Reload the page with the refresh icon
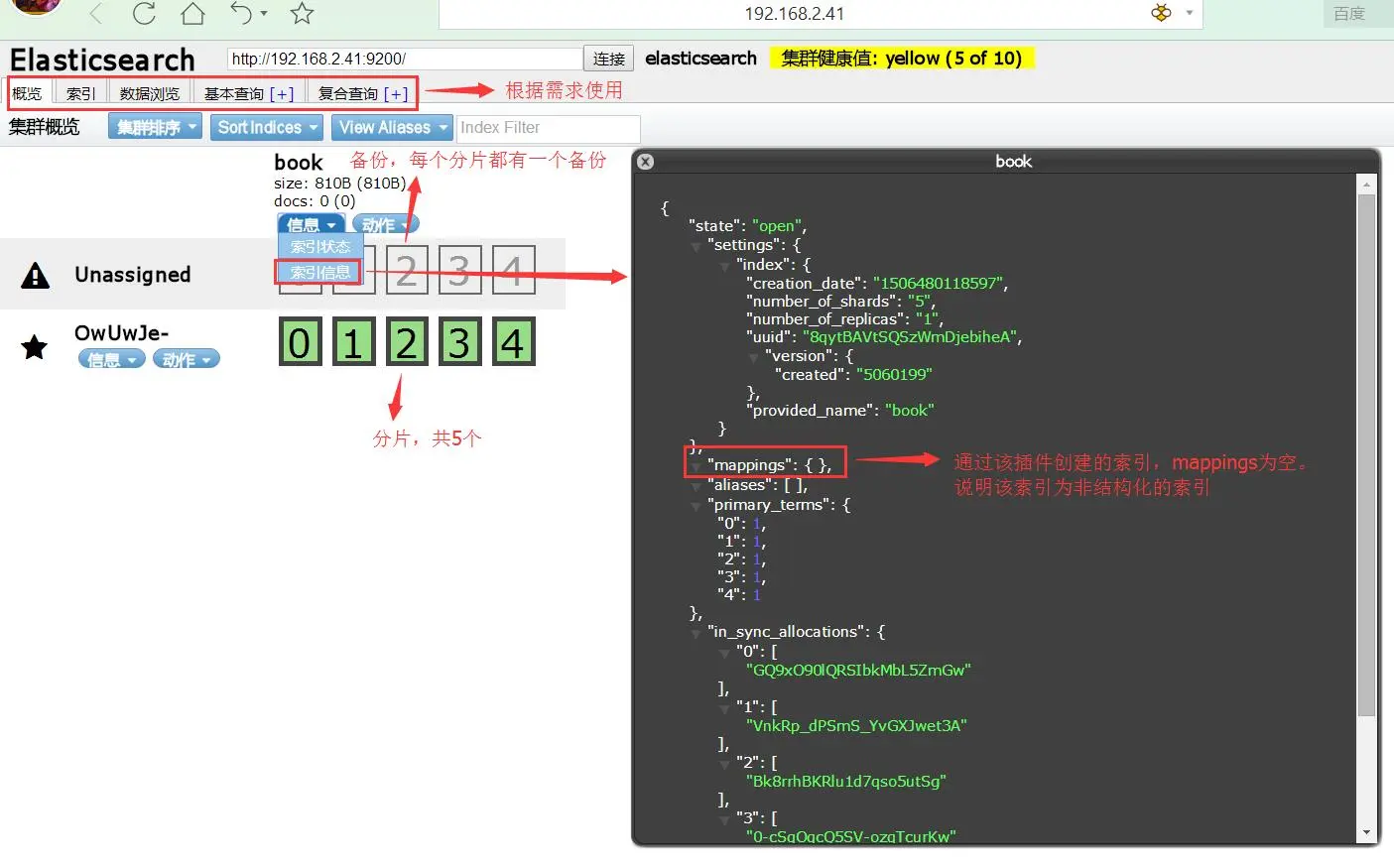This screenshot has height=868, width=1394. coord(144,14)
